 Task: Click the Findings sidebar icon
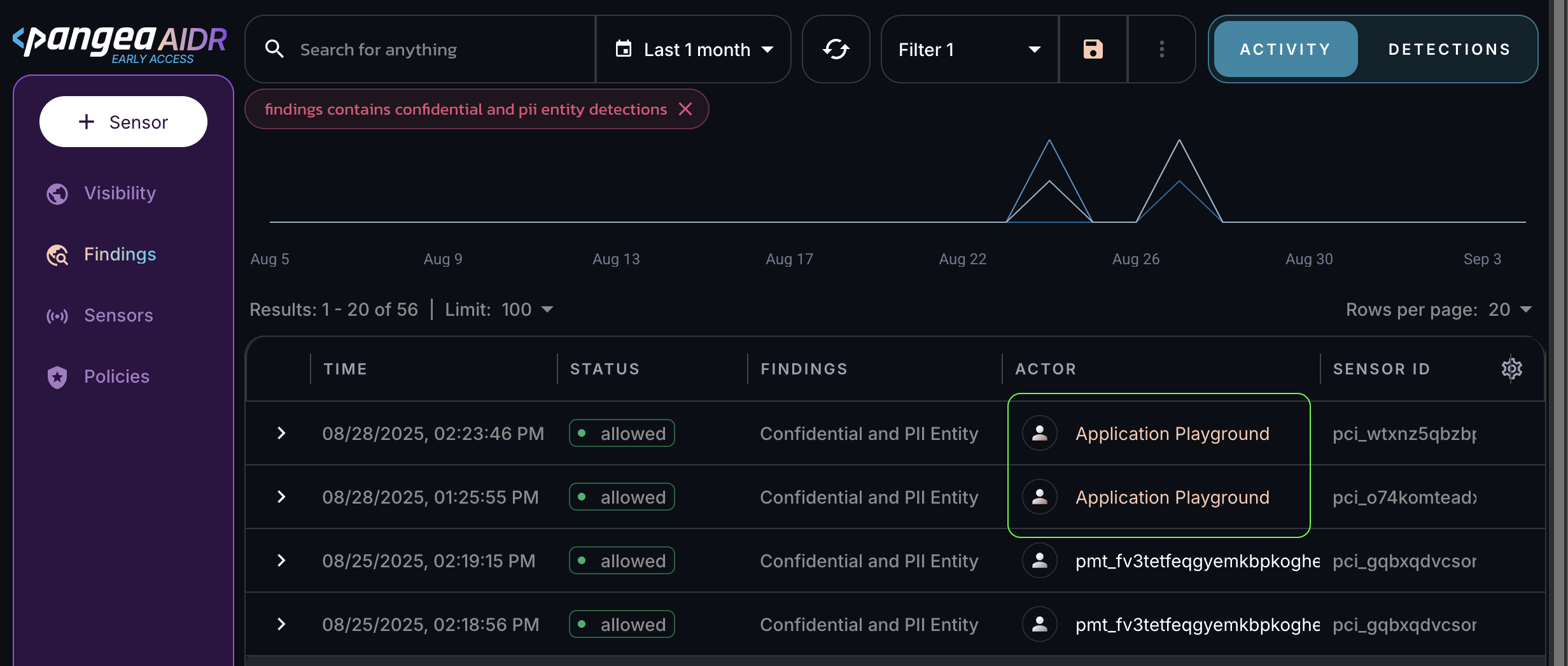[x=57, y=255]
